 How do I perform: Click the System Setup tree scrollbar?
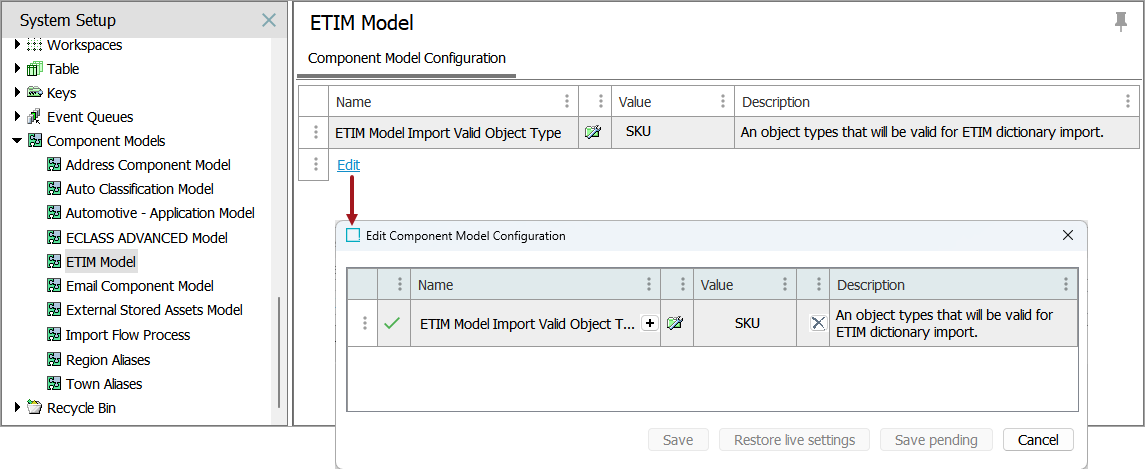pos(278,350)
